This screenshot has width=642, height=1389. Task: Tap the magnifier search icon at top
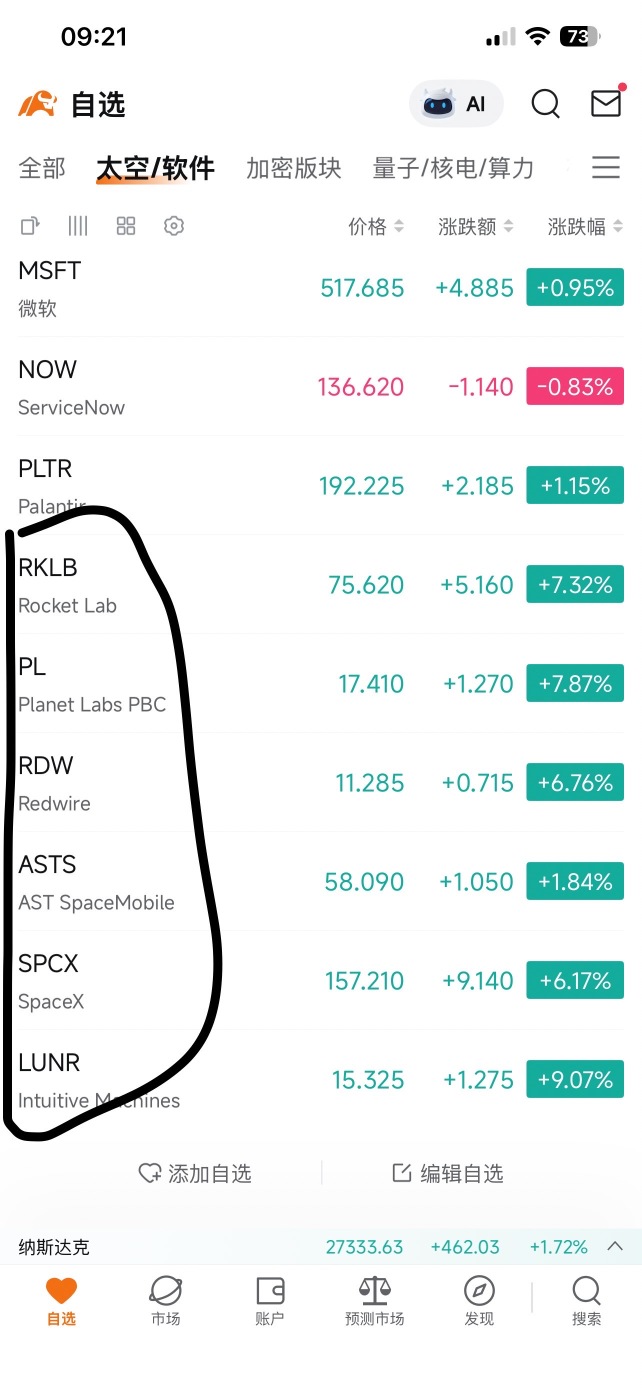[x=546, y=104]
